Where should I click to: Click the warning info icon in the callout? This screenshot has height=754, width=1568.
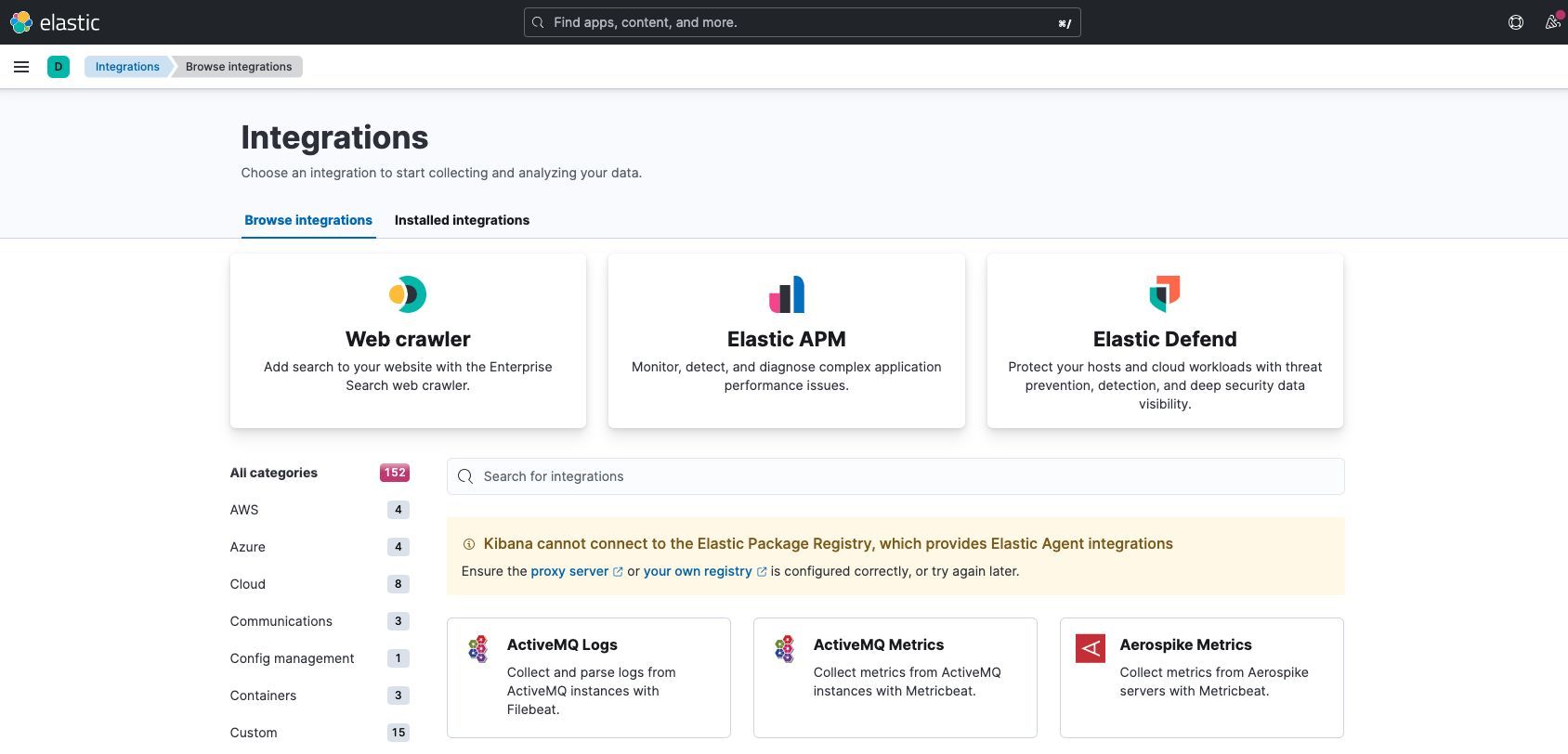tap(469, 544)
